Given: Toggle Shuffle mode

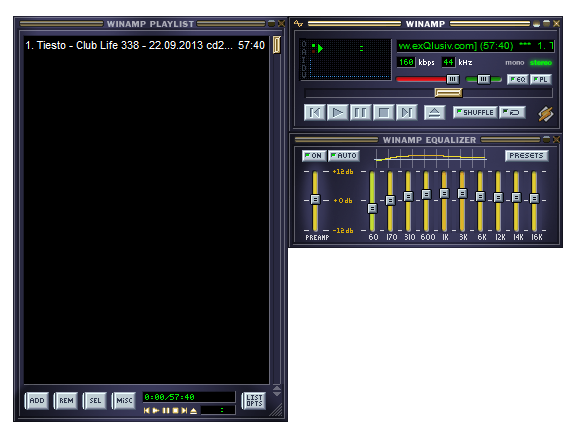Looking at the screenshot, I should (475, 112).
